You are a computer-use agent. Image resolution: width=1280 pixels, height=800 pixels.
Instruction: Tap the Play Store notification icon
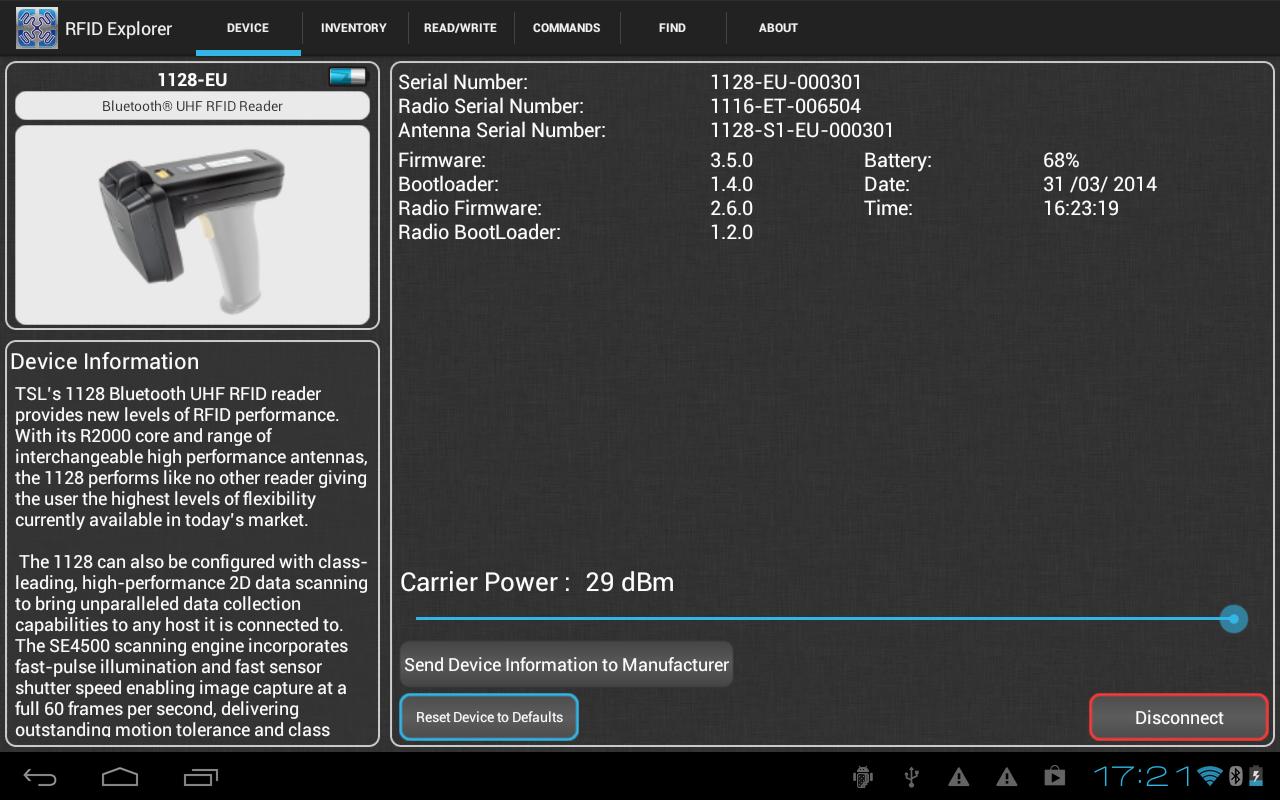coord(1054,777)
